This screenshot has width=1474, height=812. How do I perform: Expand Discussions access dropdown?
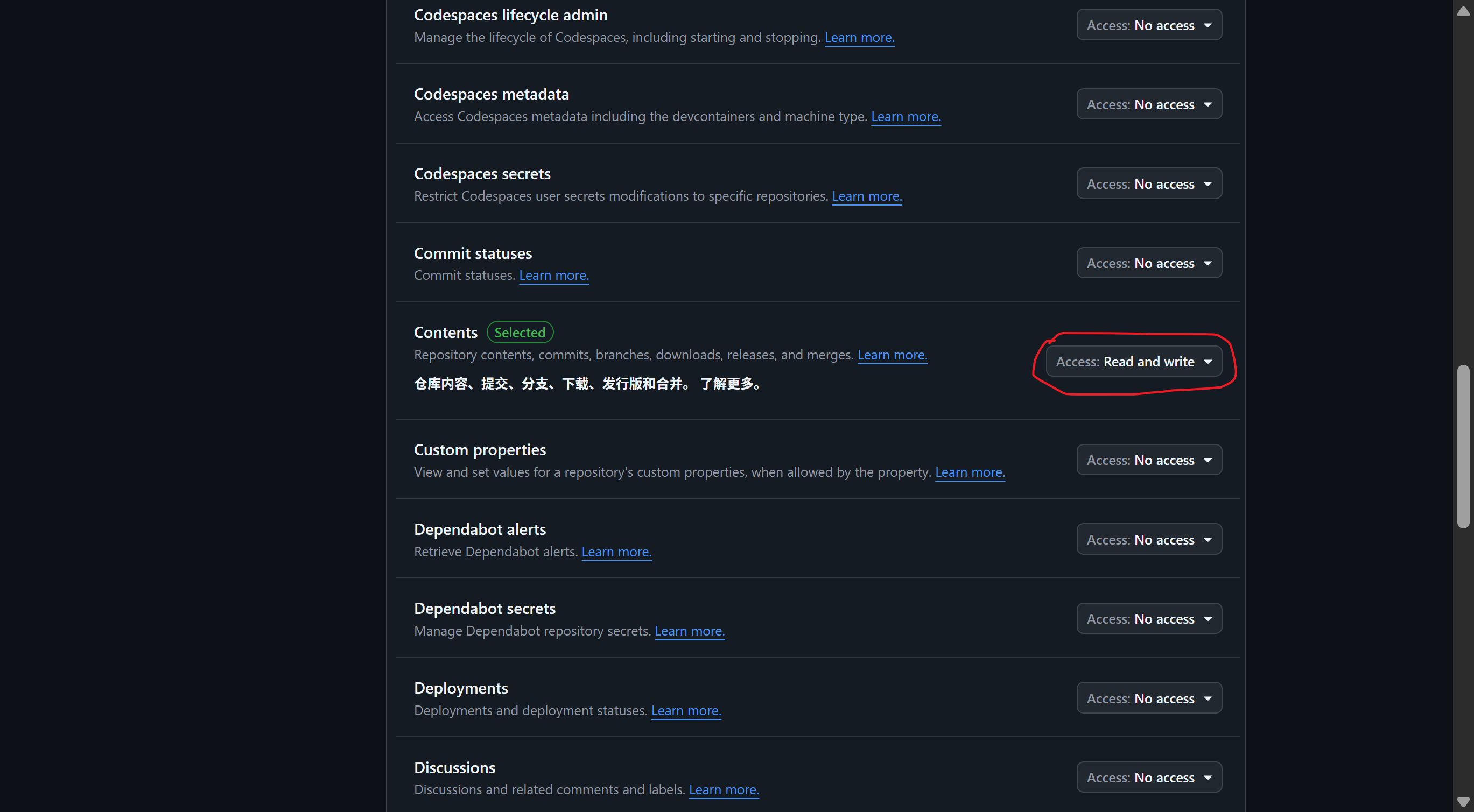point(1148,777)
